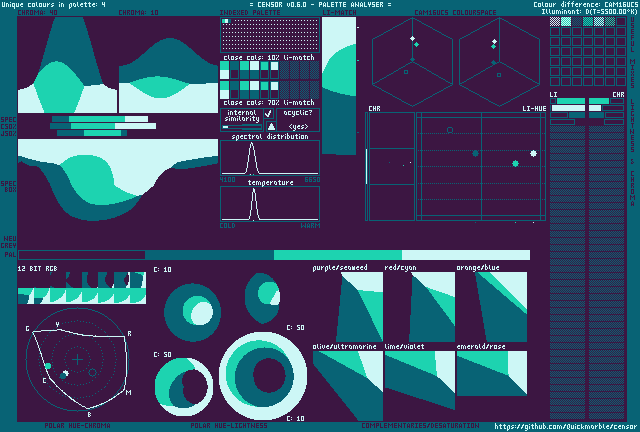Click the emerald/rose complementary chart

tap(492, 373)
